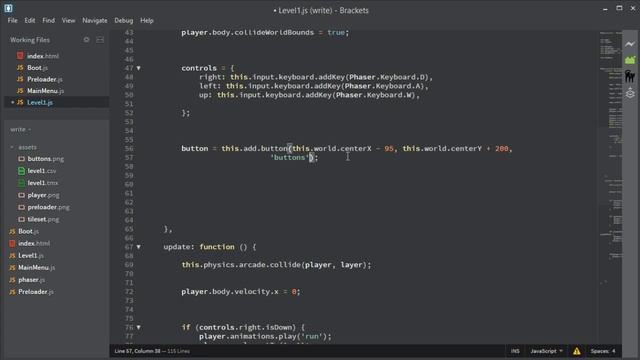Open player.png in assets folder
This screenshot has height=360, width=640.
(x=43, y=195)
